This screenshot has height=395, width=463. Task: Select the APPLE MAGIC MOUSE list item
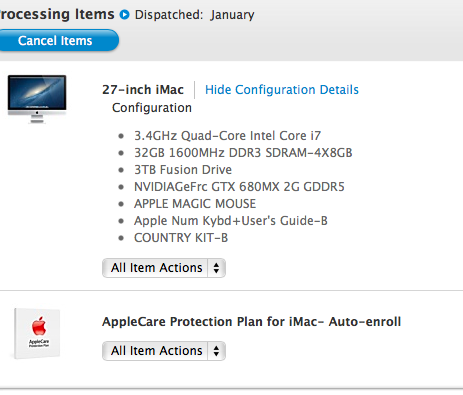pyautogui.click(x=195, y=204)
